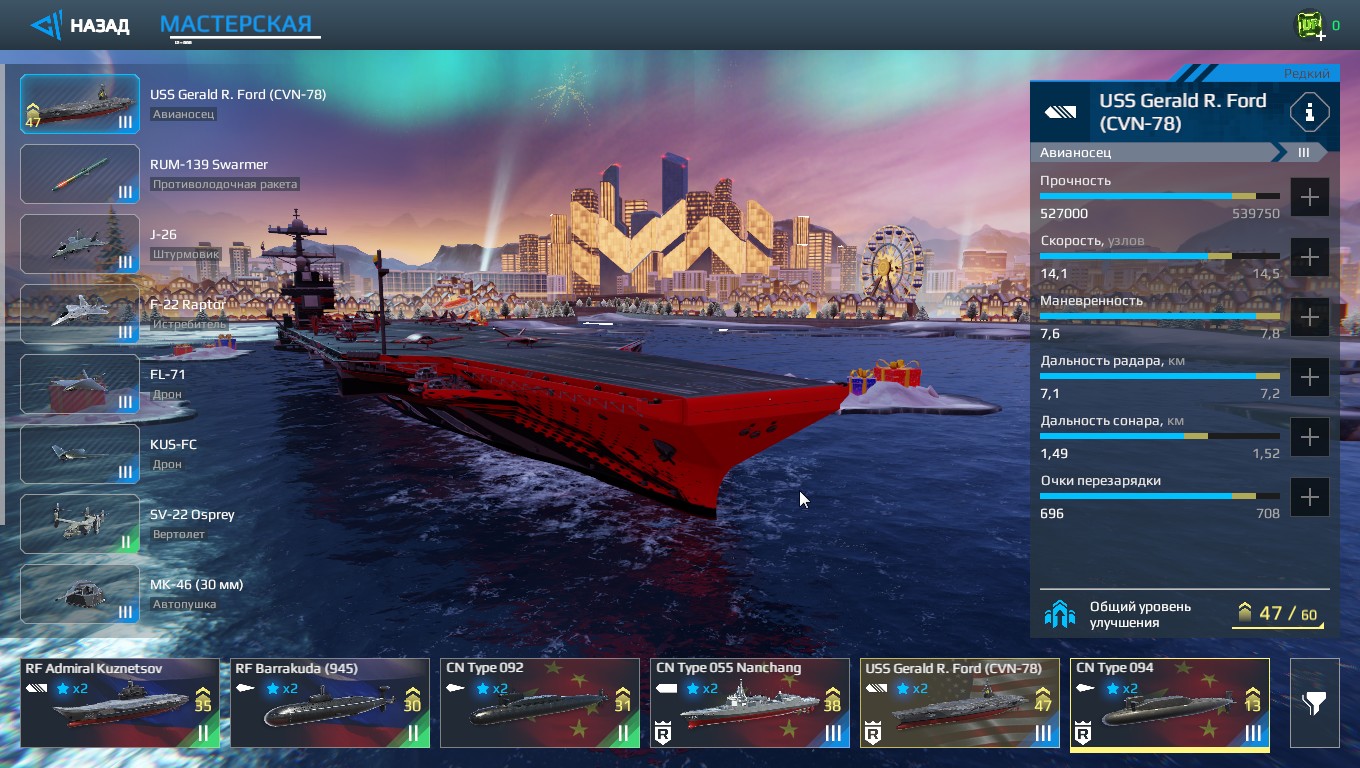
Task: Click the НАЗАД back button text
Action: (99, 26)
